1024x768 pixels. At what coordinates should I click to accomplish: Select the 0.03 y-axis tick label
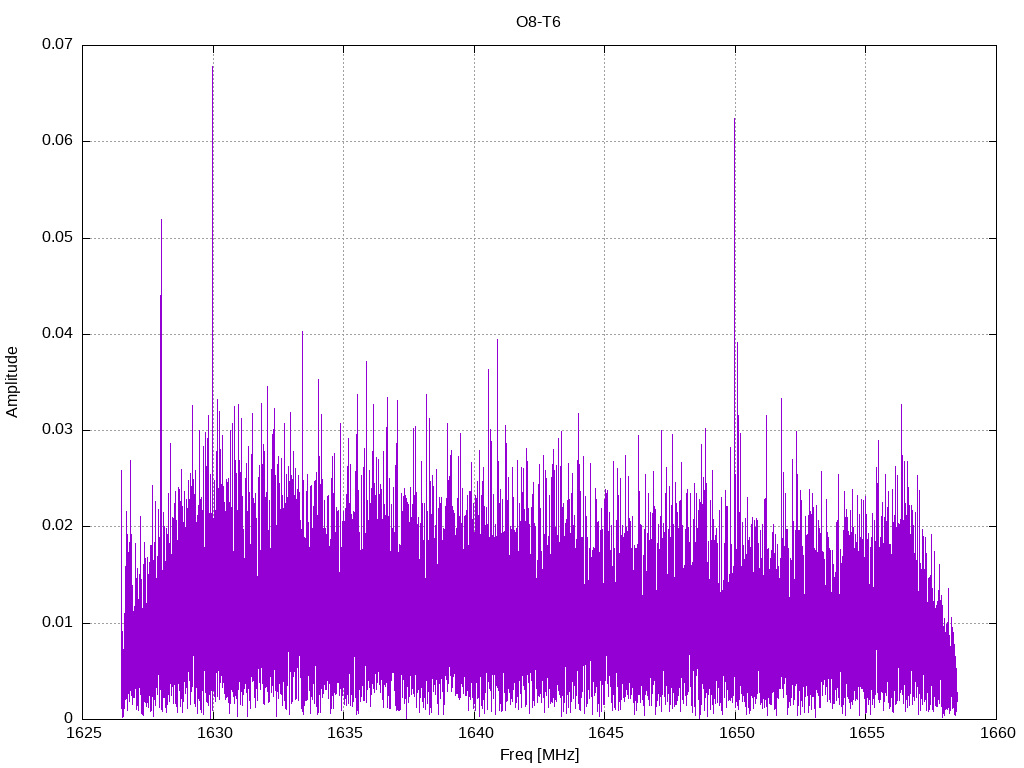coord(57,430)
